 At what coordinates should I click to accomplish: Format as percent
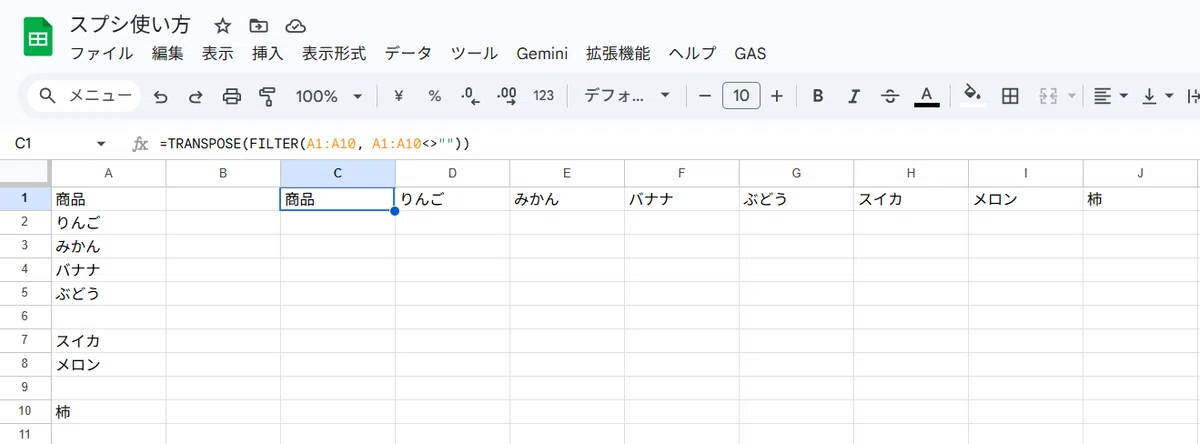tap(435, 96)
